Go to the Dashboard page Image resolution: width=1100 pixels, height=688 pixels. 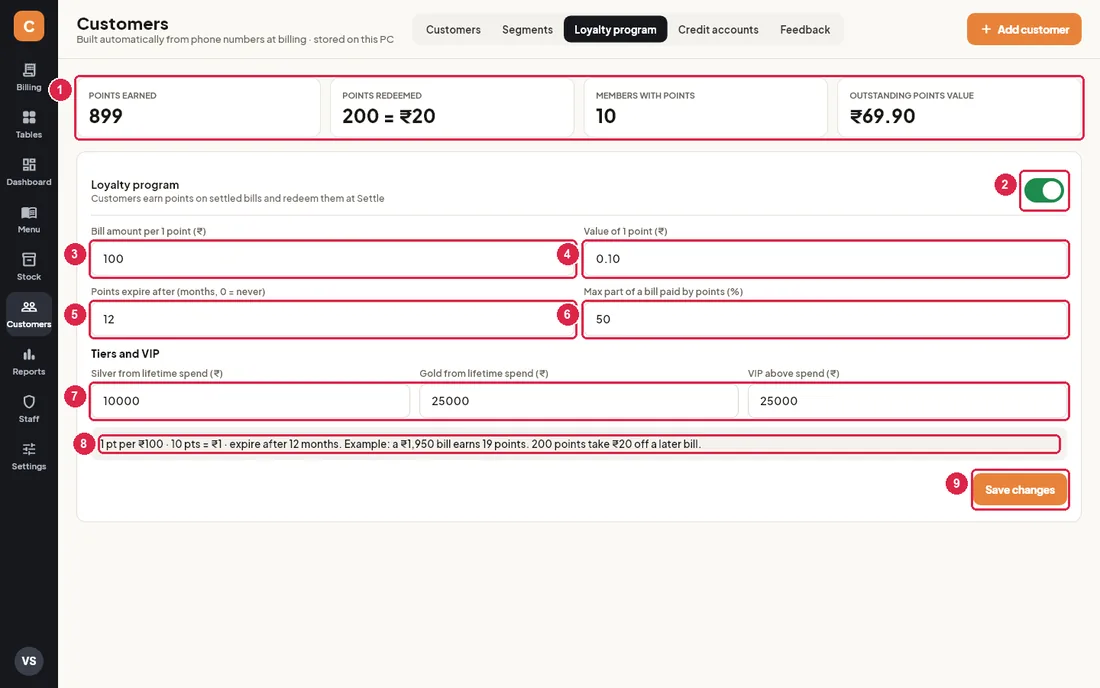tap(29, 172)
